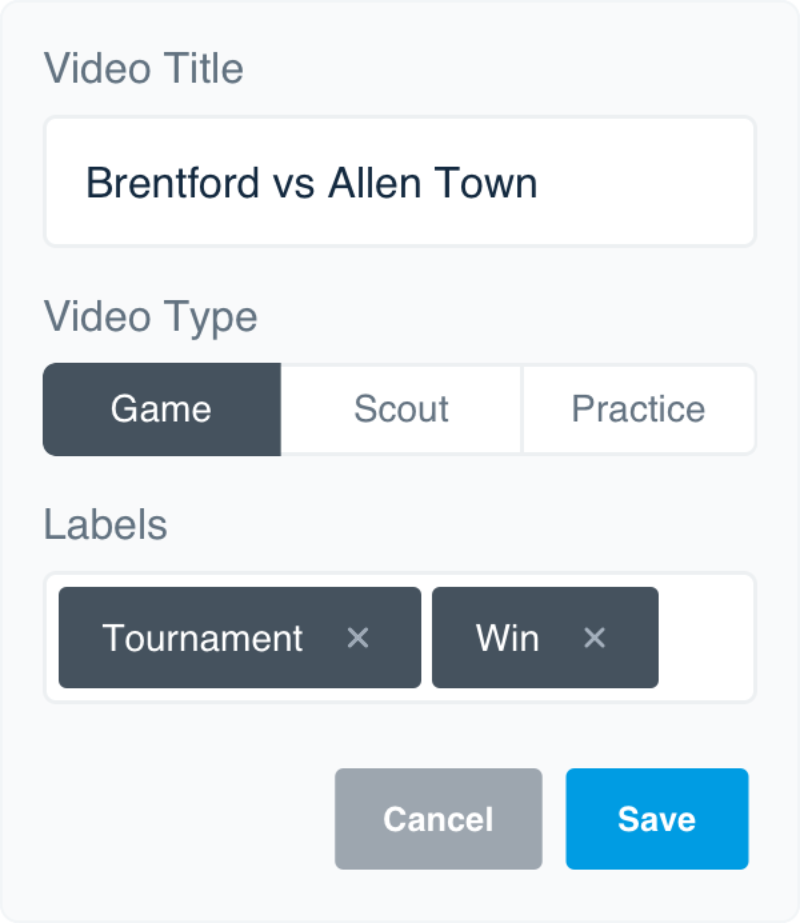Cancel editing the video details

tap(439, 819)
